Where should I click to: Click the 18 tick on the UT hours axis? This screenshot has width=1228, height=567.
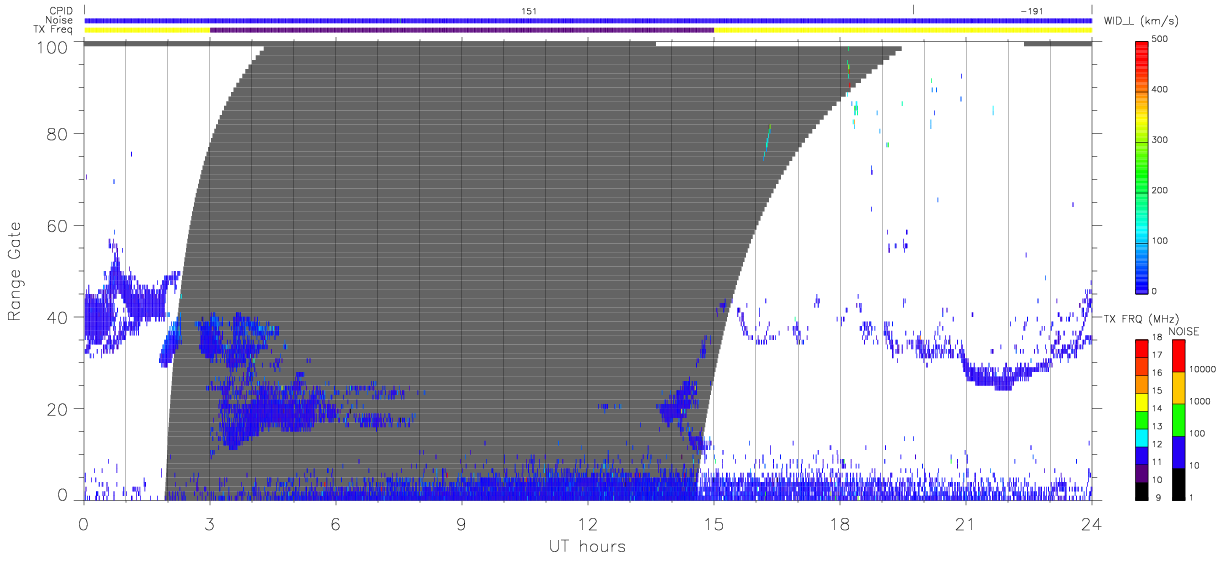[840, 523]
